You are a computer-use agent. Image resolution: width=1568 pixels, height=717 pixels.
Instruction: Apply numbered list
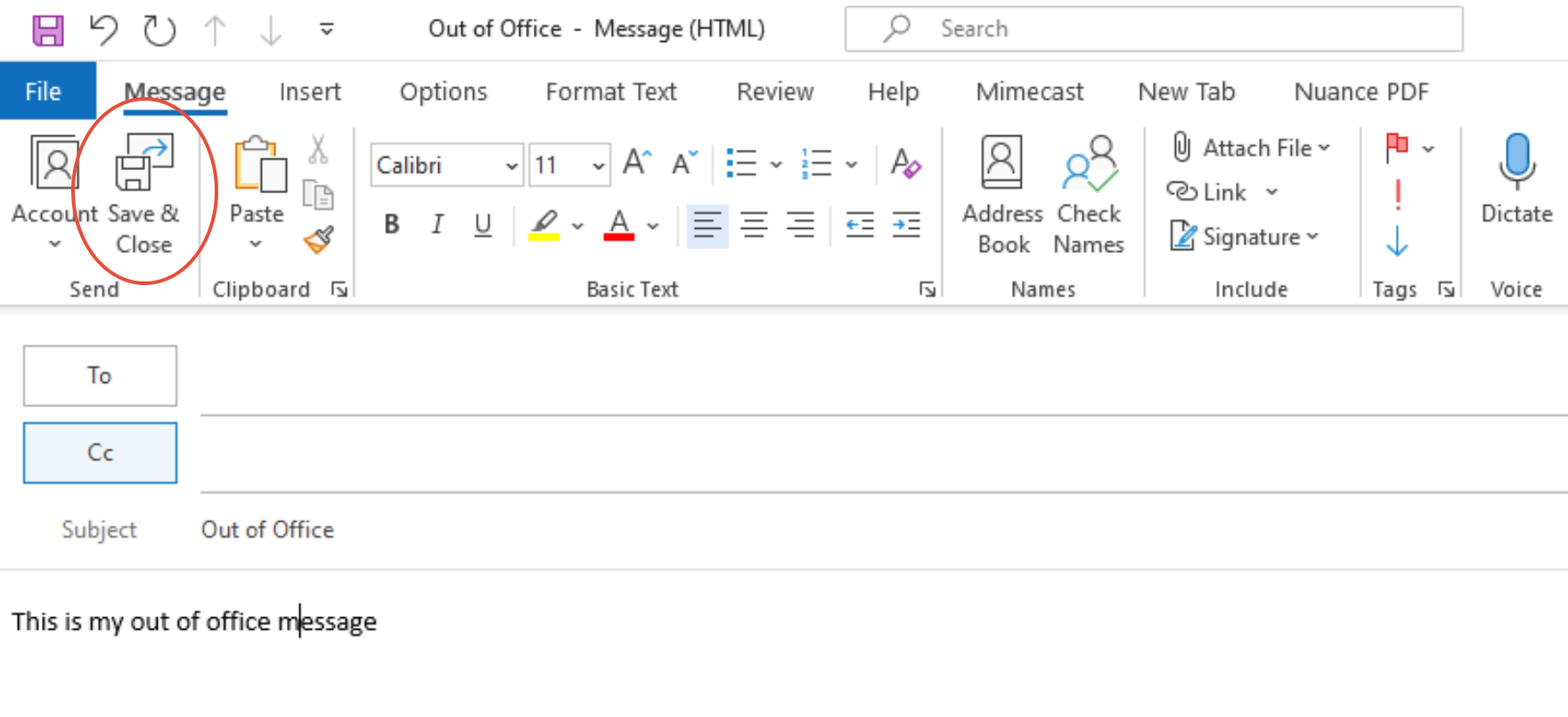817,164
